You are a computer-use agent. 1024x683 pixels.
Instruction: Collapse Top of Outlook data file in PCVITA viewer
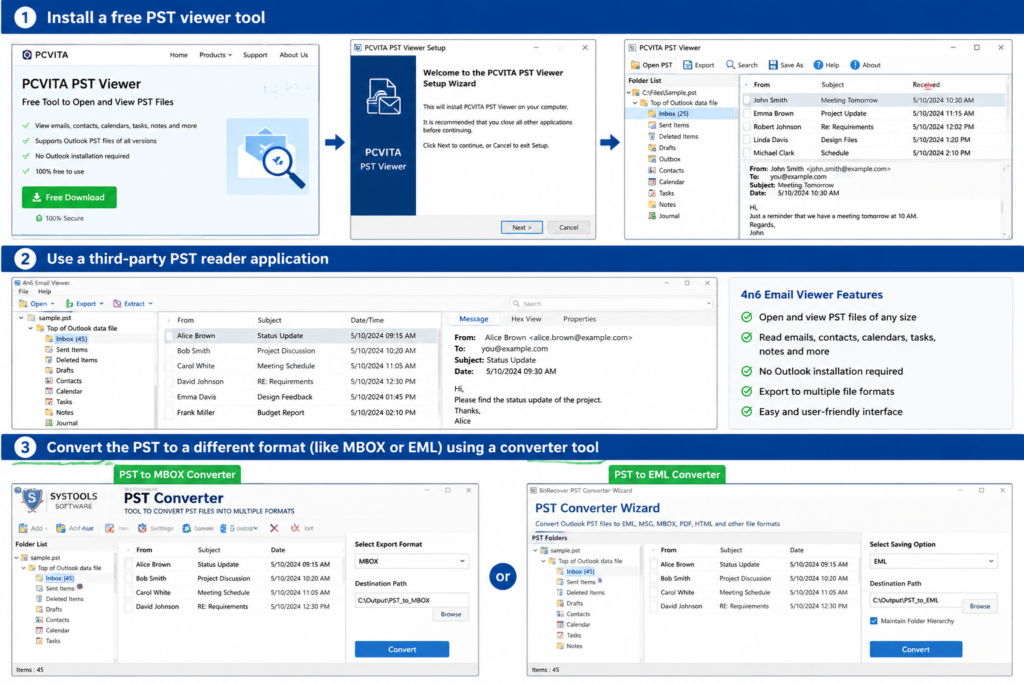(x=635, y=103)
